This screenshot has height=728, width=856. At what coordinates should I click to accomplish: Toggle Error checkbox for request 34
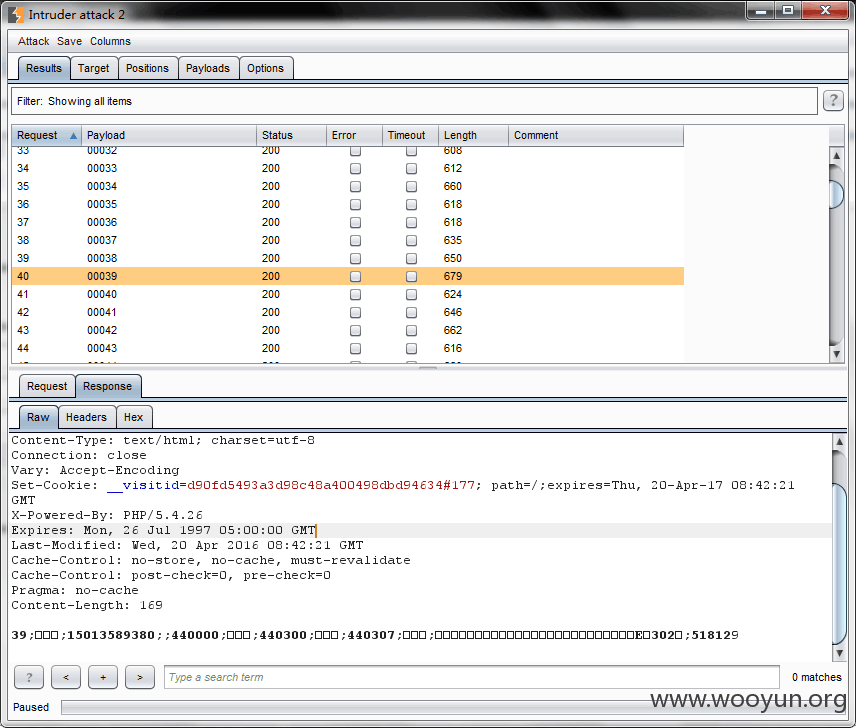pos(355,168)
